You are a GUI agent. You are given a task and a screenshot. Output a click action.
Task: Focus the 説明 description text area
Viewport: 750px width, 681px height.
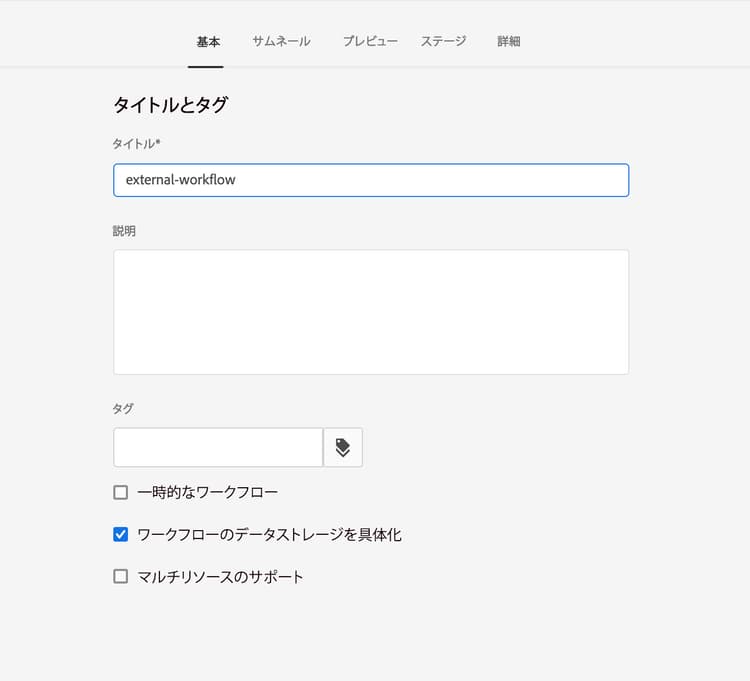click(x=371, y=312)
